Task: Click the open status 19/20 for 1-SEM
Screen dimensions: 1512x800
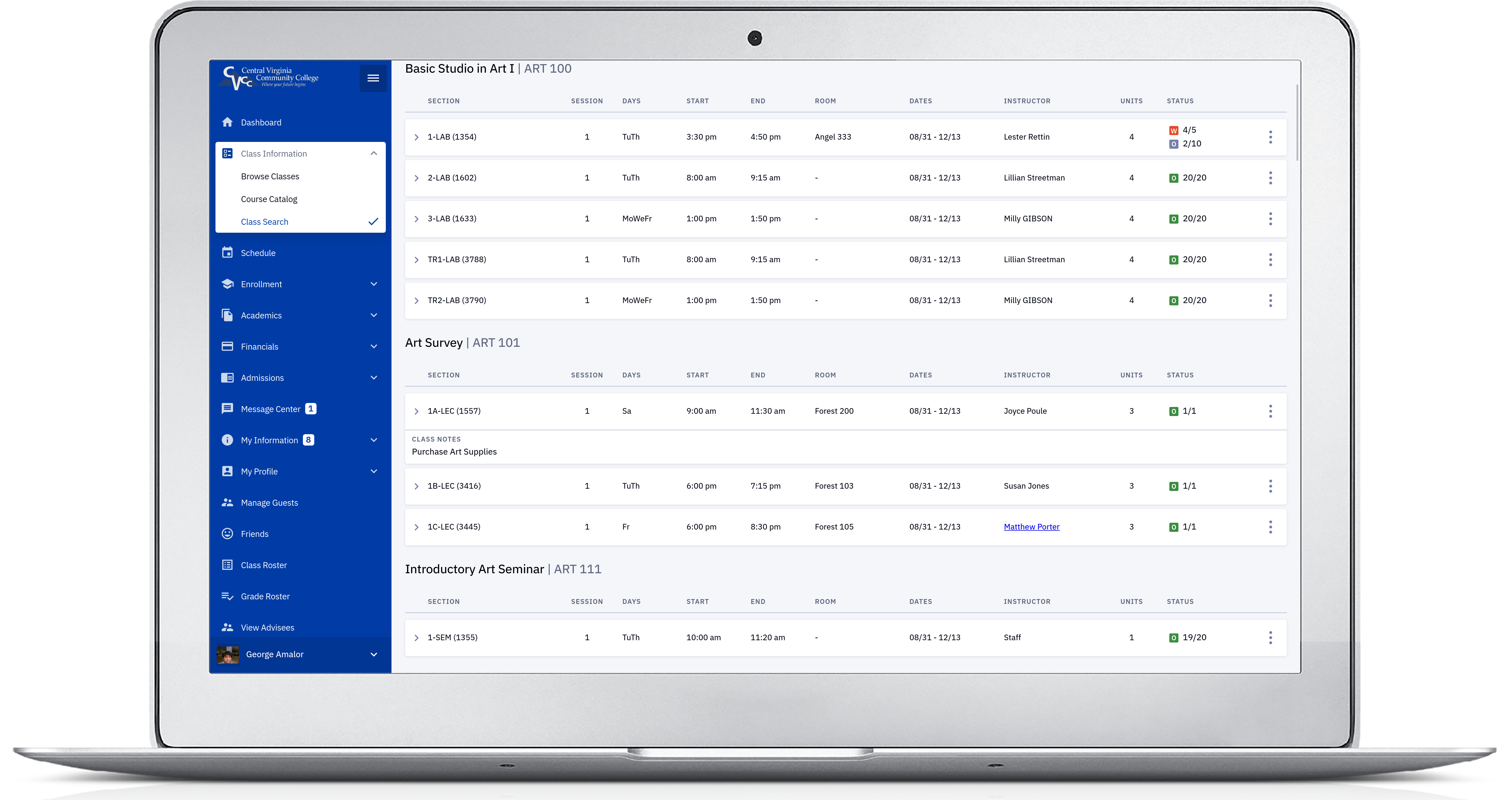Action: tap(1188, 637)
